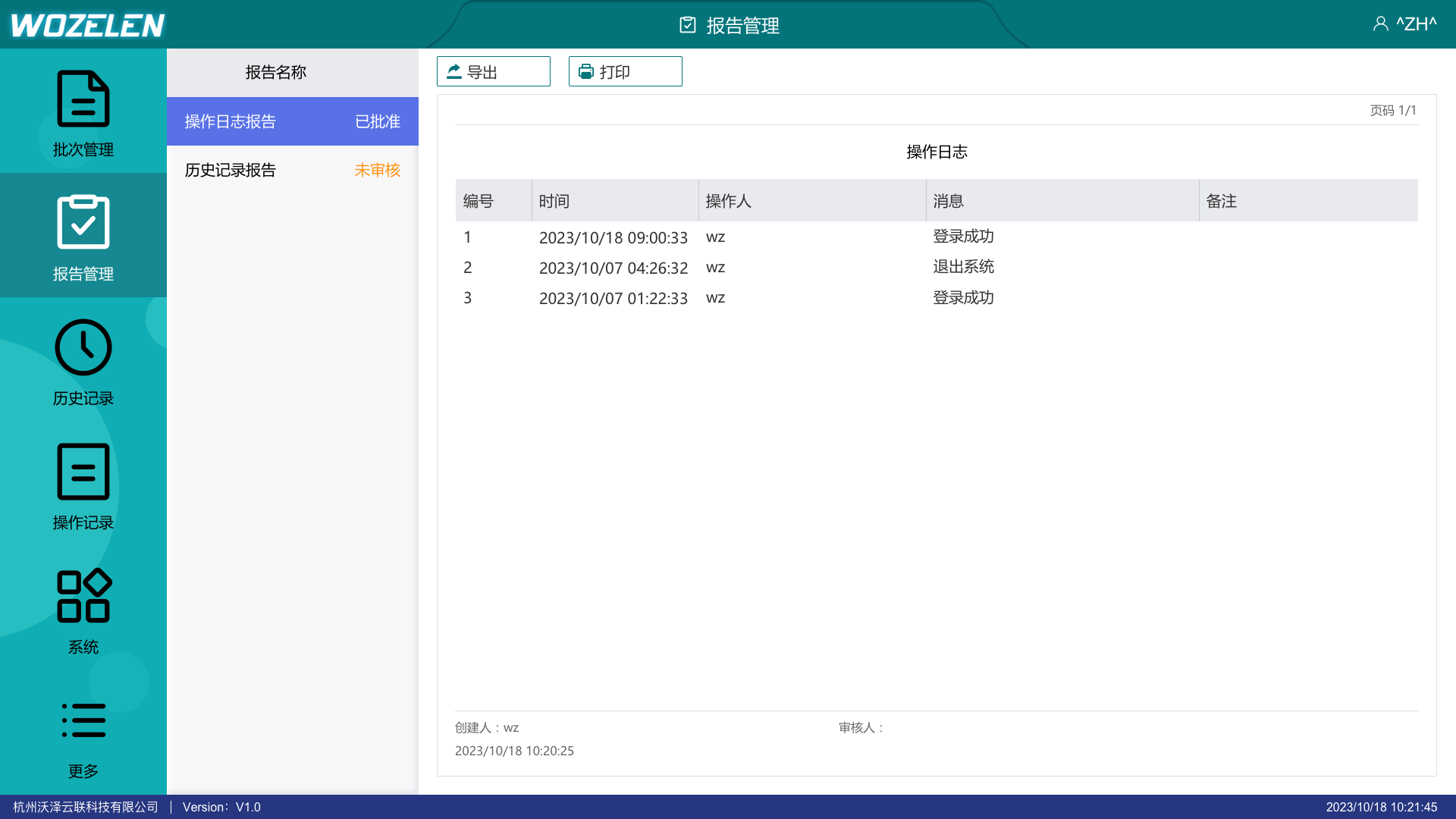This screenshot has width=1456, height=819.
Task: Open 更多 list icon
Action: coord(83,720)
